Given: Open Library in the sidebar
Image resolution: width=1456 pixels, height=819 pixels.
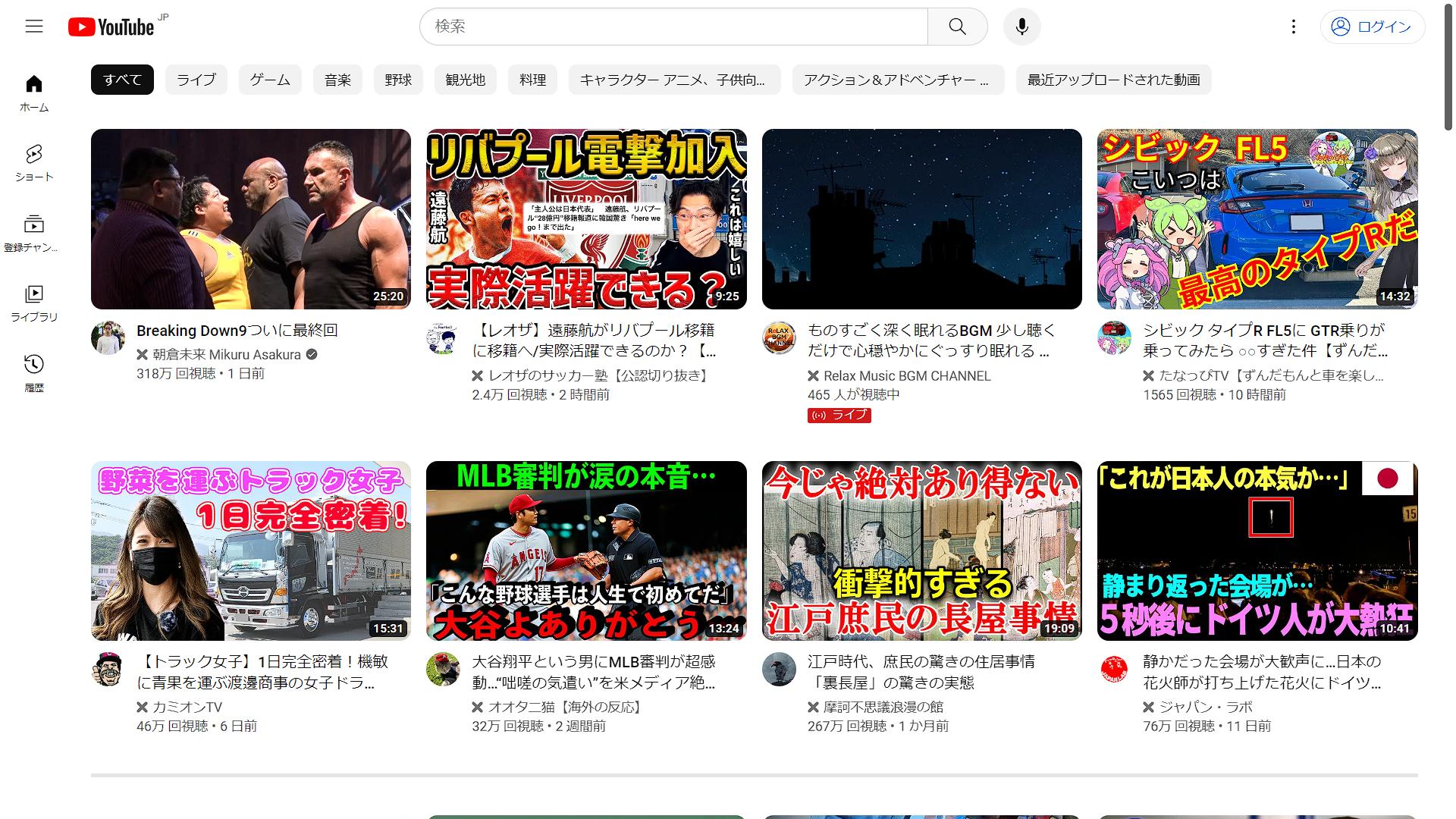Looking at the screenshot, I should point(34,303).
